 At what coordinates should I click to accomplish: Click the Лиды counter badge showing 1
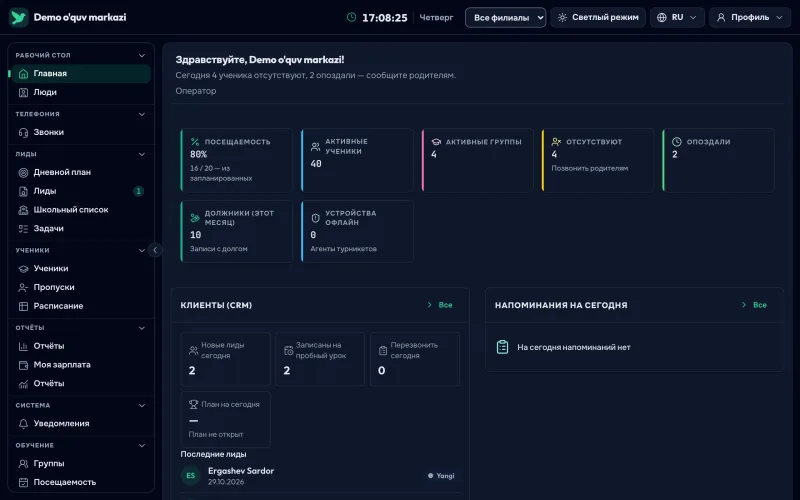click(138, 191)
